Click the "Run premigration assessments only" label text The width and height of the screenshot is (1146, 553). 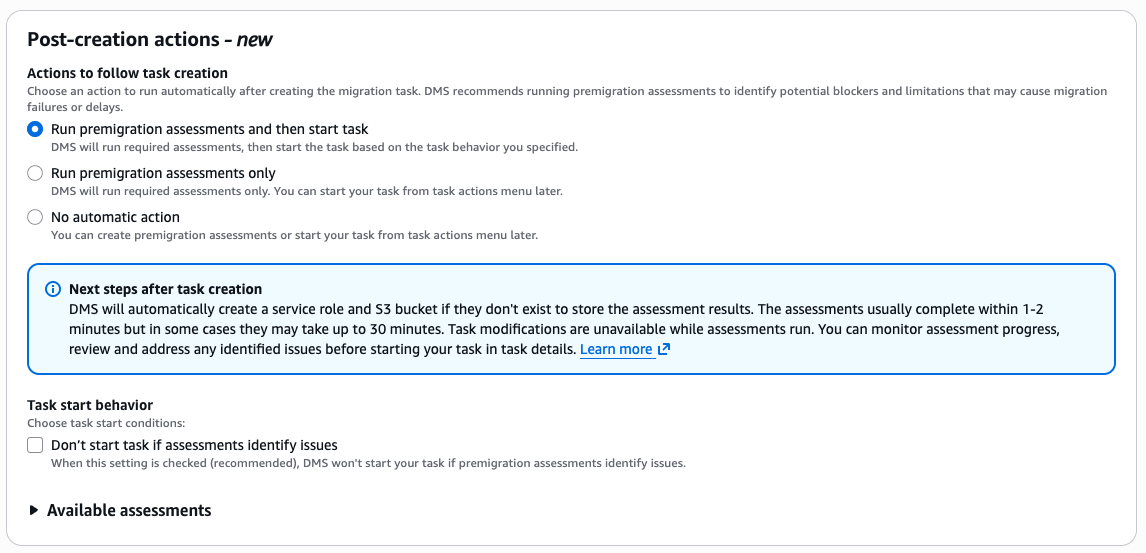(163, 173)
